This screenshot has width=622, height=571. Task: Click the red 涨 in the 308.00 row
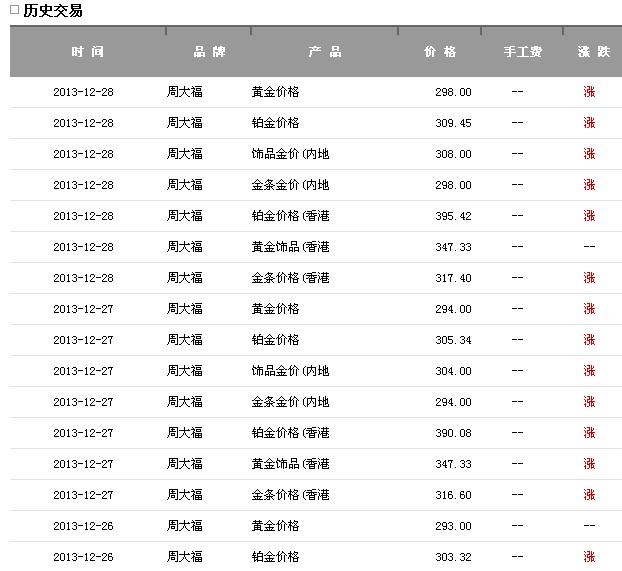(589, 154)
